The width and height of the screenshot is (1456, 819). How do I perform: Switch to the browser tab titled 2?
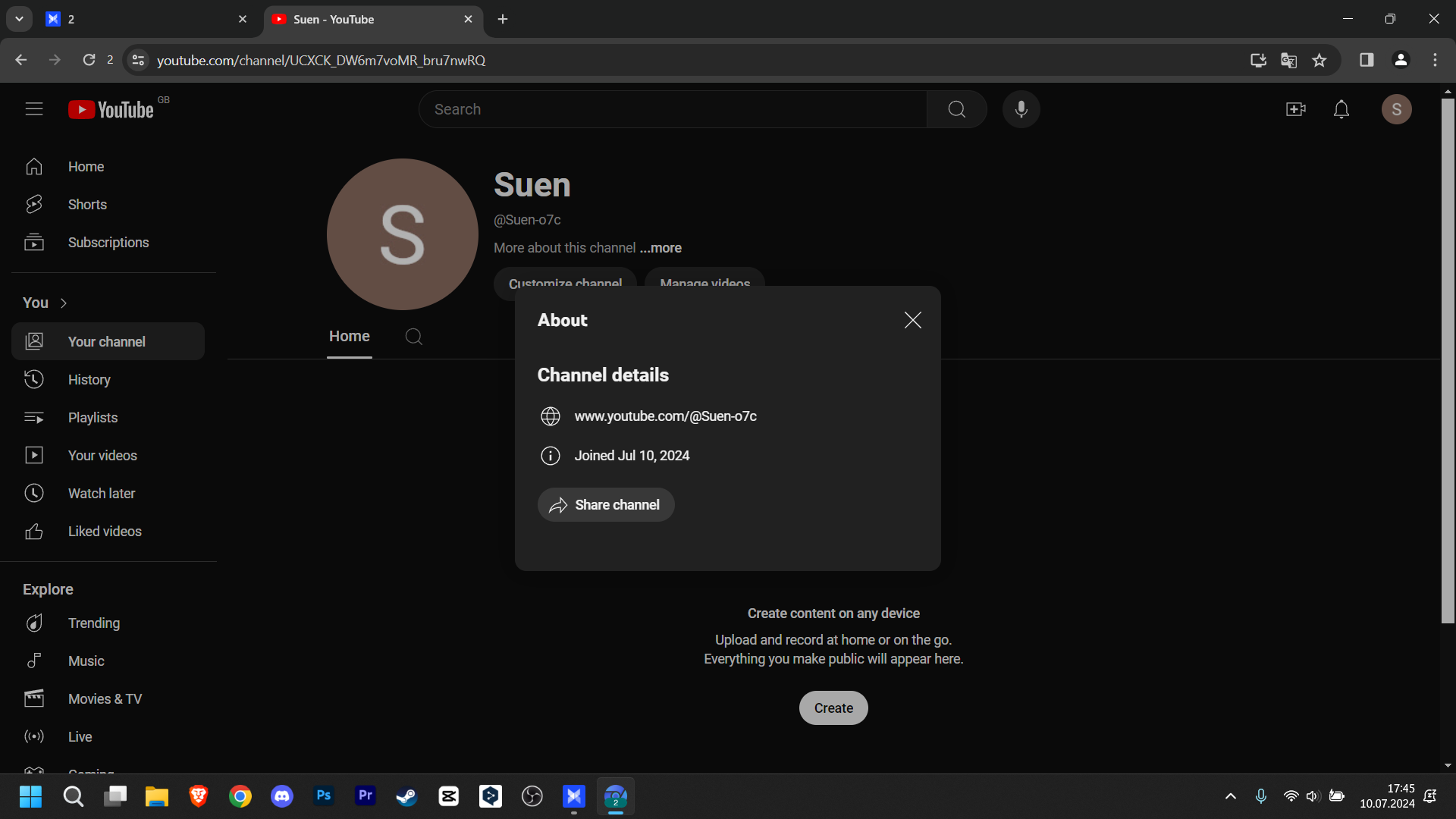146,20
